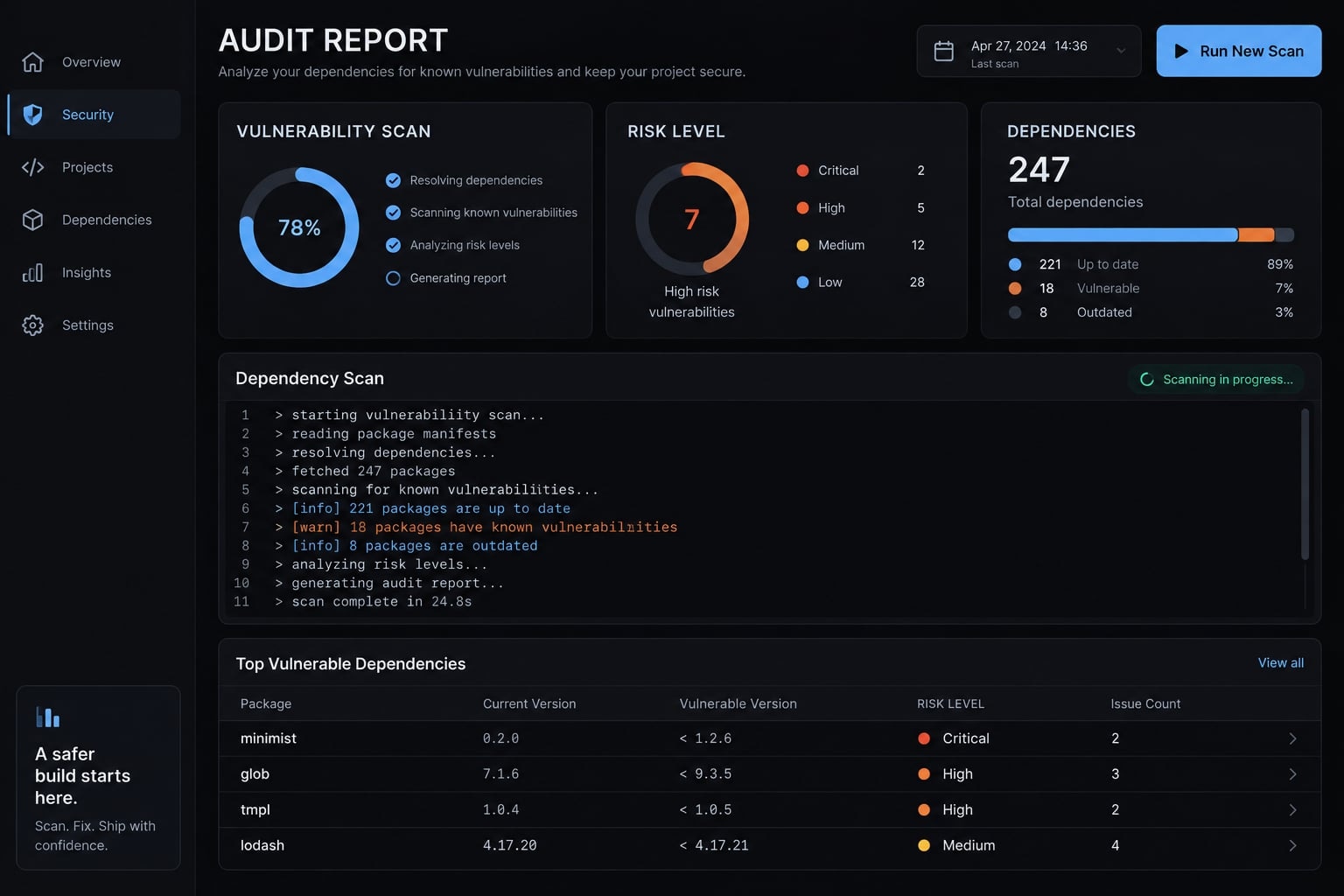The height and width of the screenshot is (896, 1344).
Task: Click the Security shield icon
Action: [32, 115]
